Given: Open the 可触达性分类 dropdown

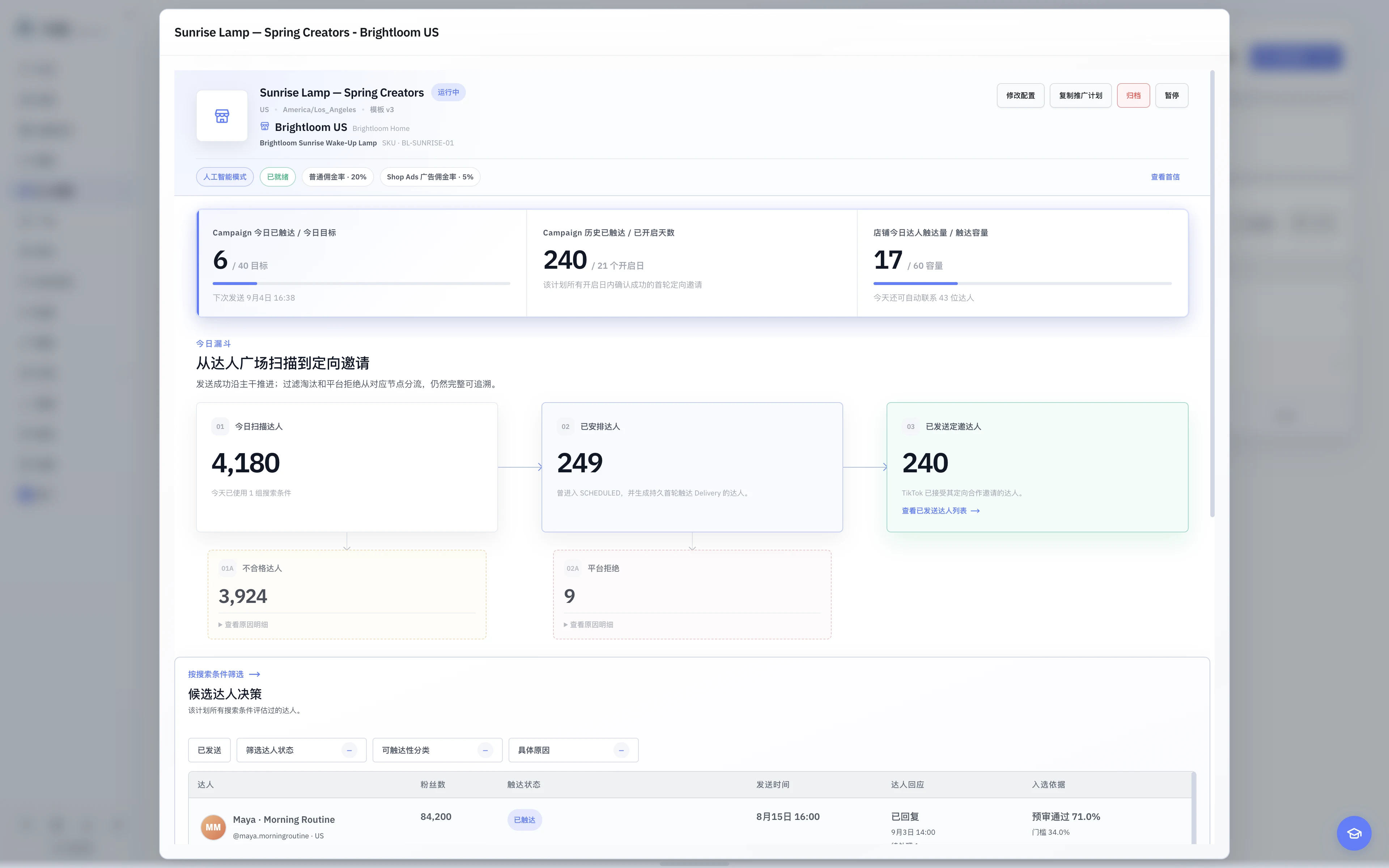Looking at the screenshot, I should 437,750.
